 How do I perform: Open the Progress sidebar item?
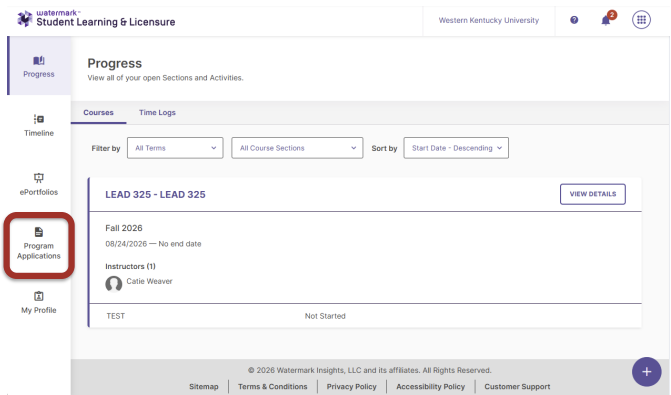pyautogui.click(x=39, y=66)
